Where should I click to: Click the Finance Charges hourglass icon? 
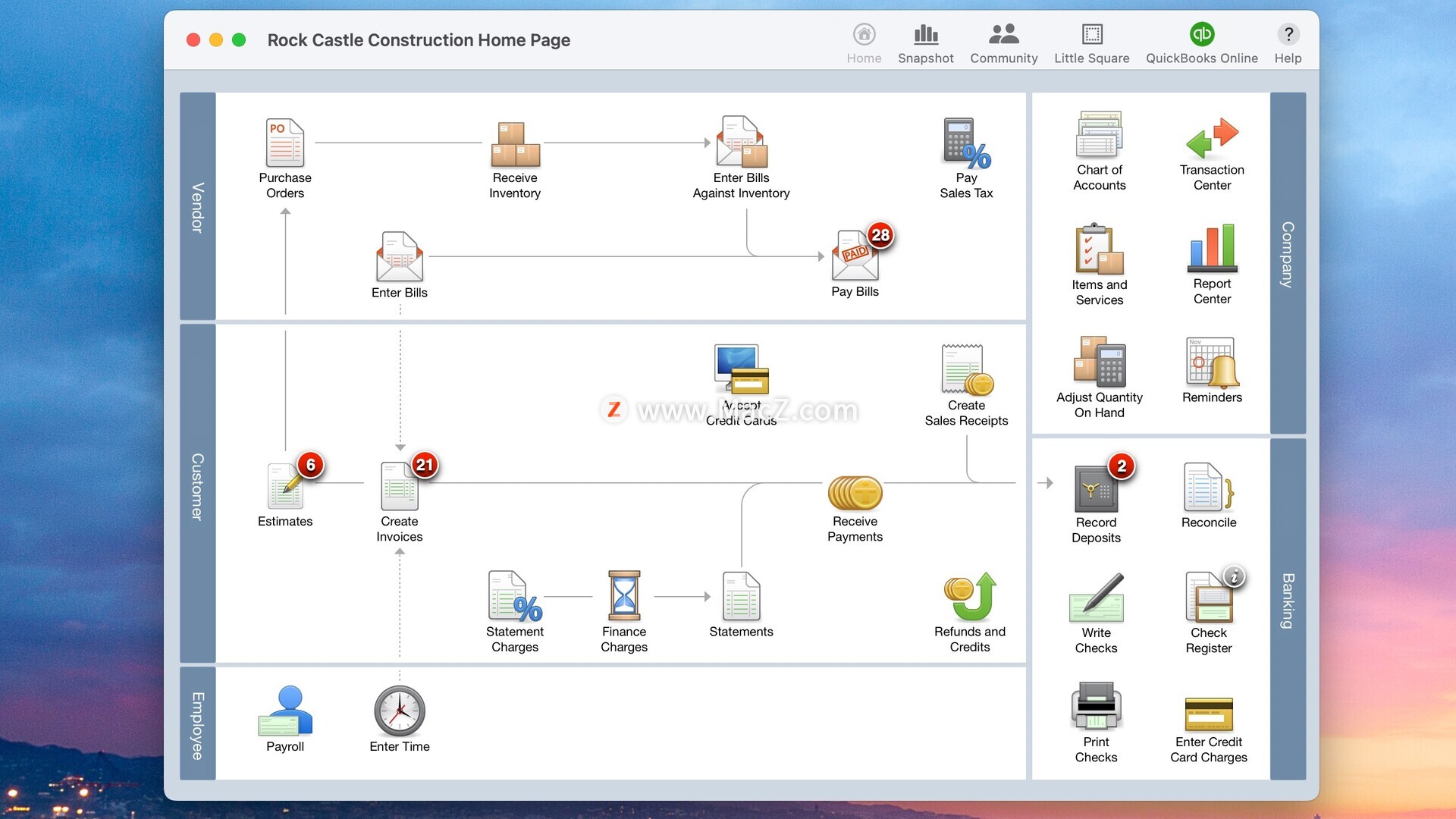click(624, 596)
